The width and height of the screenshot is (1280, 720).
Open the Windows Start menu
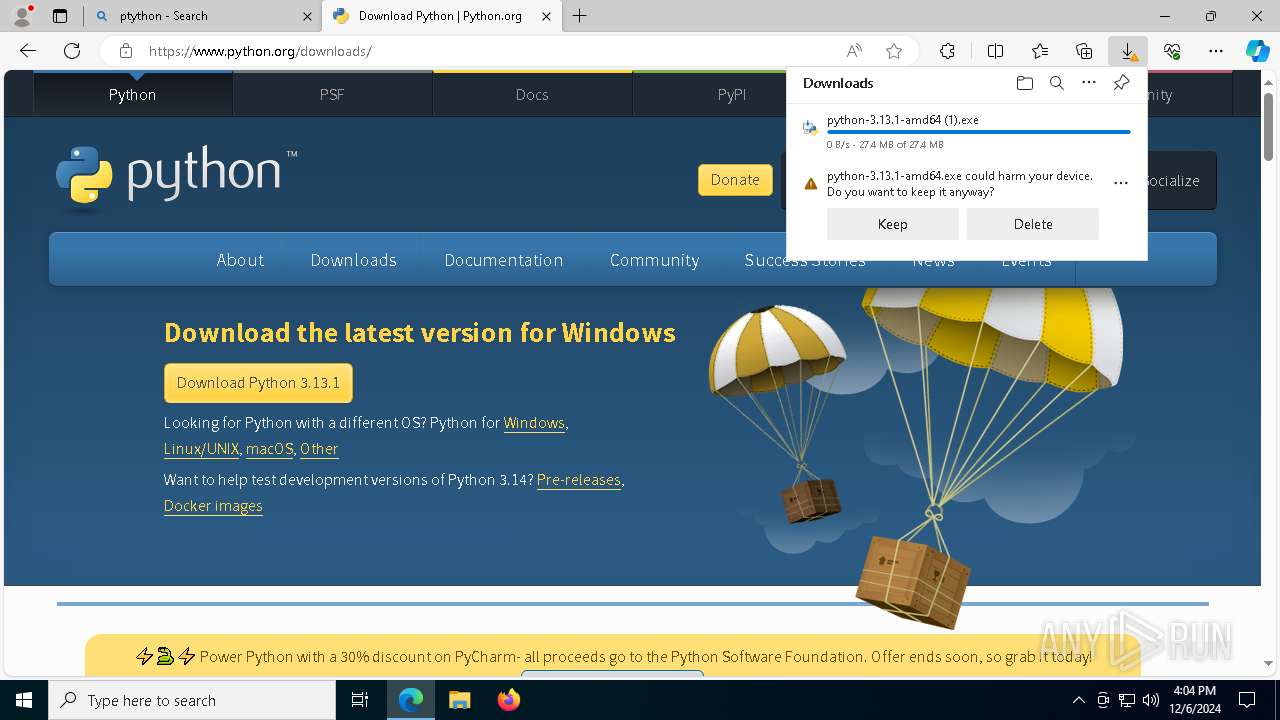(24, 700)
